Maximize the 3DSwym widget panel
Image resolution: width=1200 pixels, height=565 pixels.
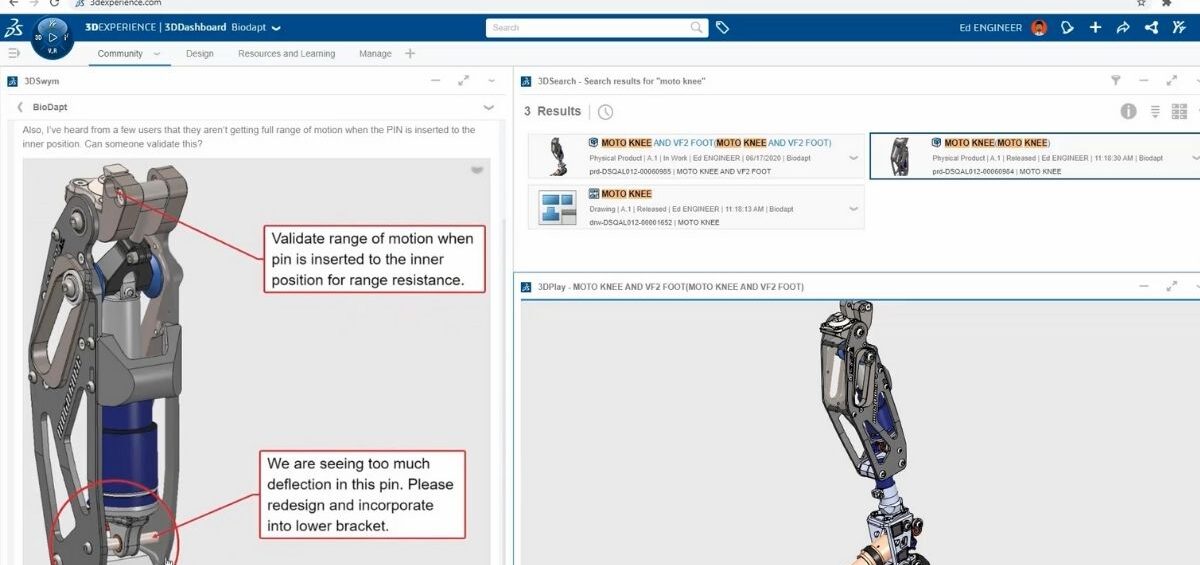463,81
